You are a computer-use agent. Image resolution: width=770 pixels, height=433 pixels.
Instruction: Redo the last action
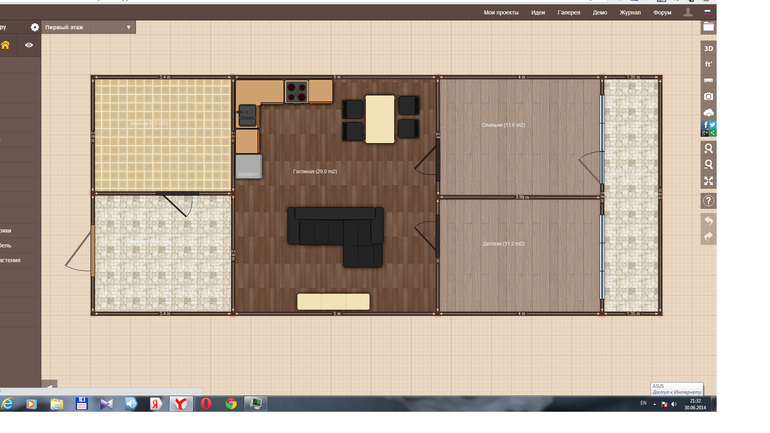point(708,237)
